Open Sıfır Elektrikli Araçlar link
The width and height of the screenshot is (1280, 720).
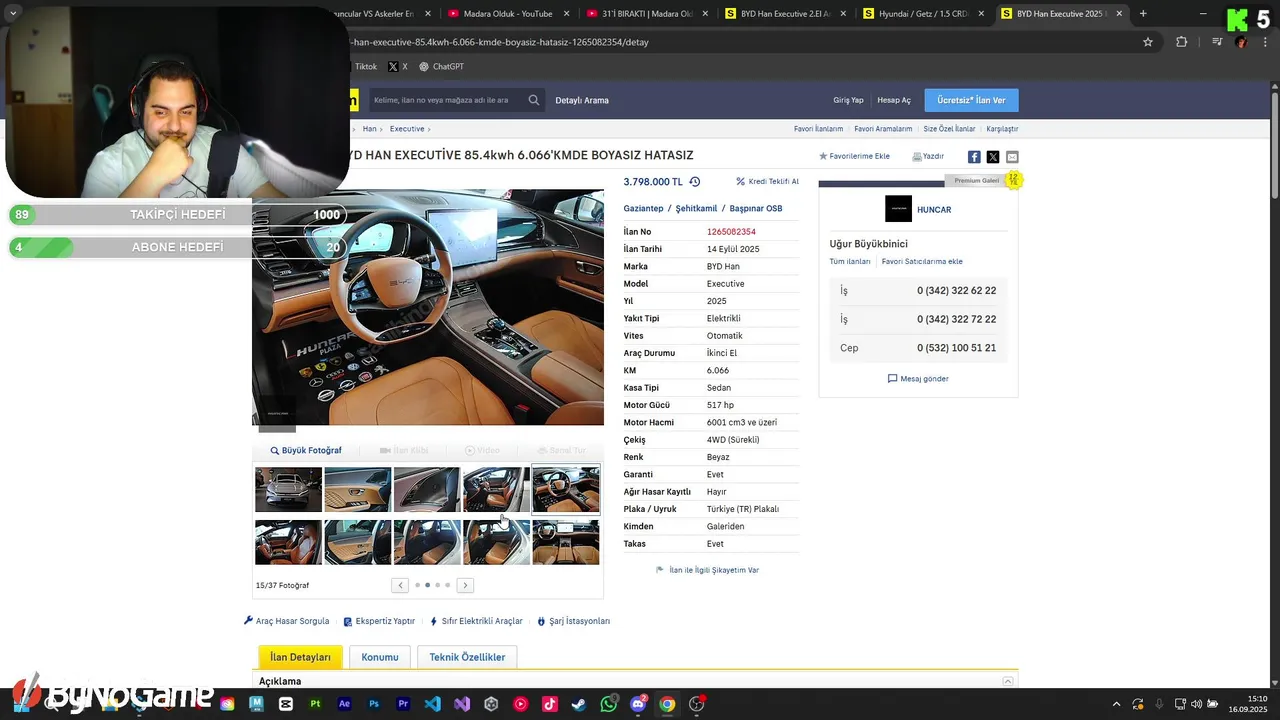pyautogui.click(x=476, y=621)
